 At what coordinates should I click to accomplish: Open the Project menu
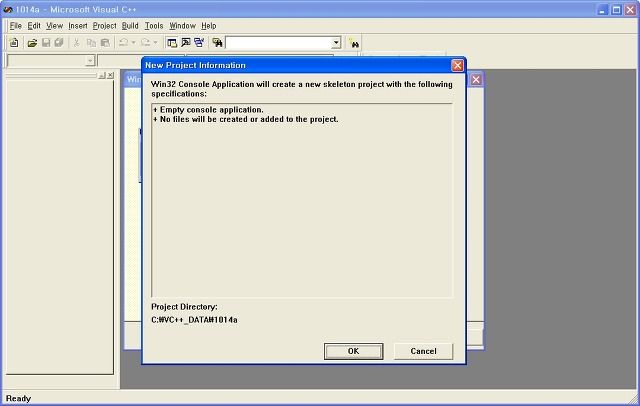(x=104, y=26)
